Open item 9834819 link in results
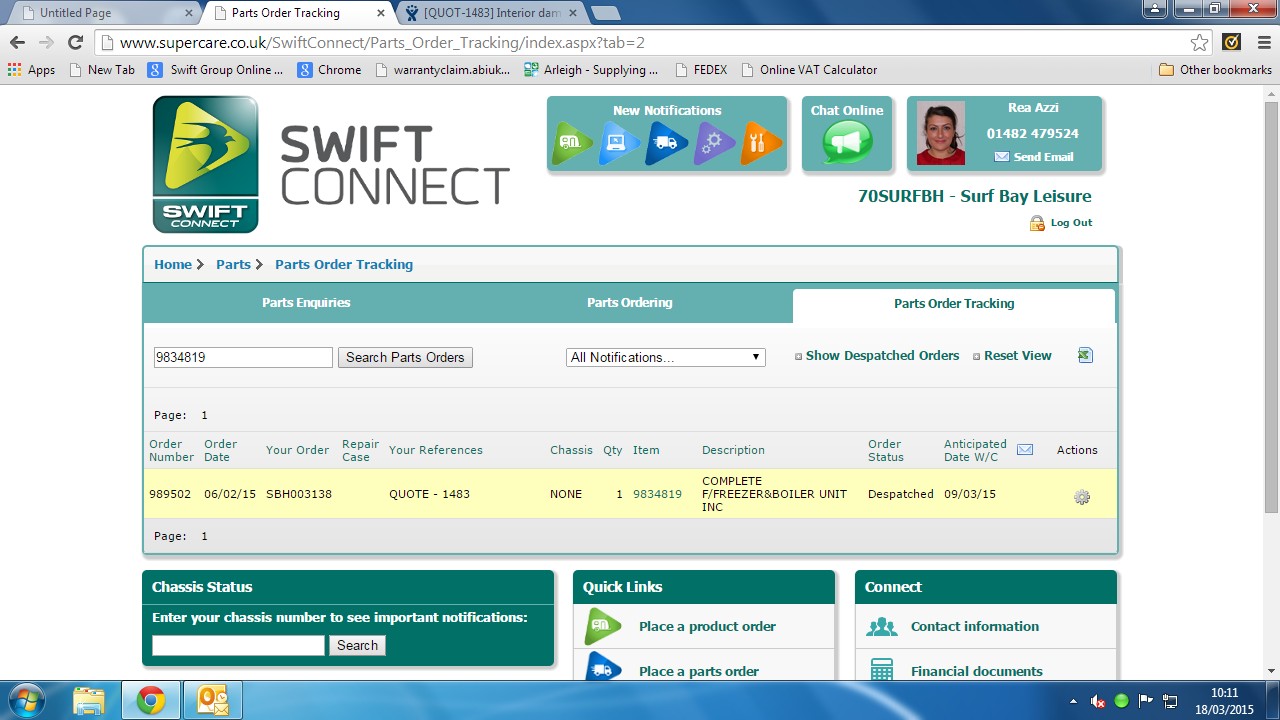The height and width of the screenshot is (720, 1280). (657, 494)
